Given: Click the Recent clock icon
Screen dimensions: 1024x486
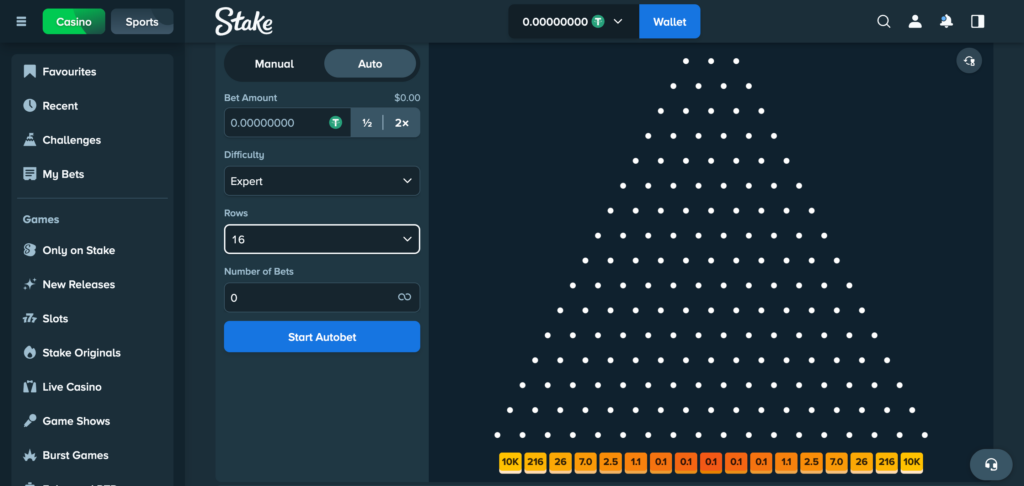Looking at the screenshot, I should [29, 105].
